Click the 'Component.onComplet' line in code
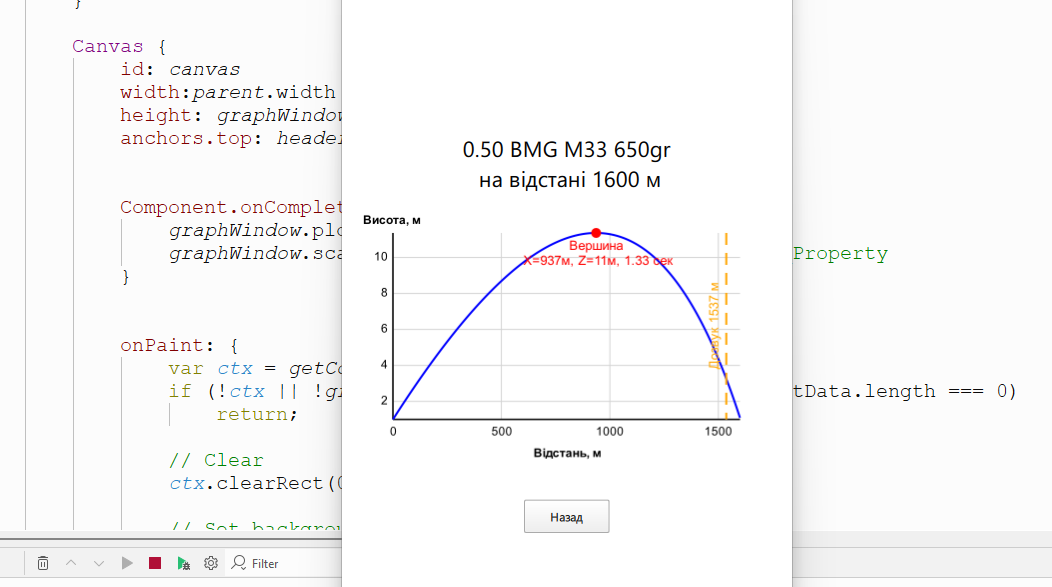The height and width of the screenshot is (587, 1052). tap(231, 207)
